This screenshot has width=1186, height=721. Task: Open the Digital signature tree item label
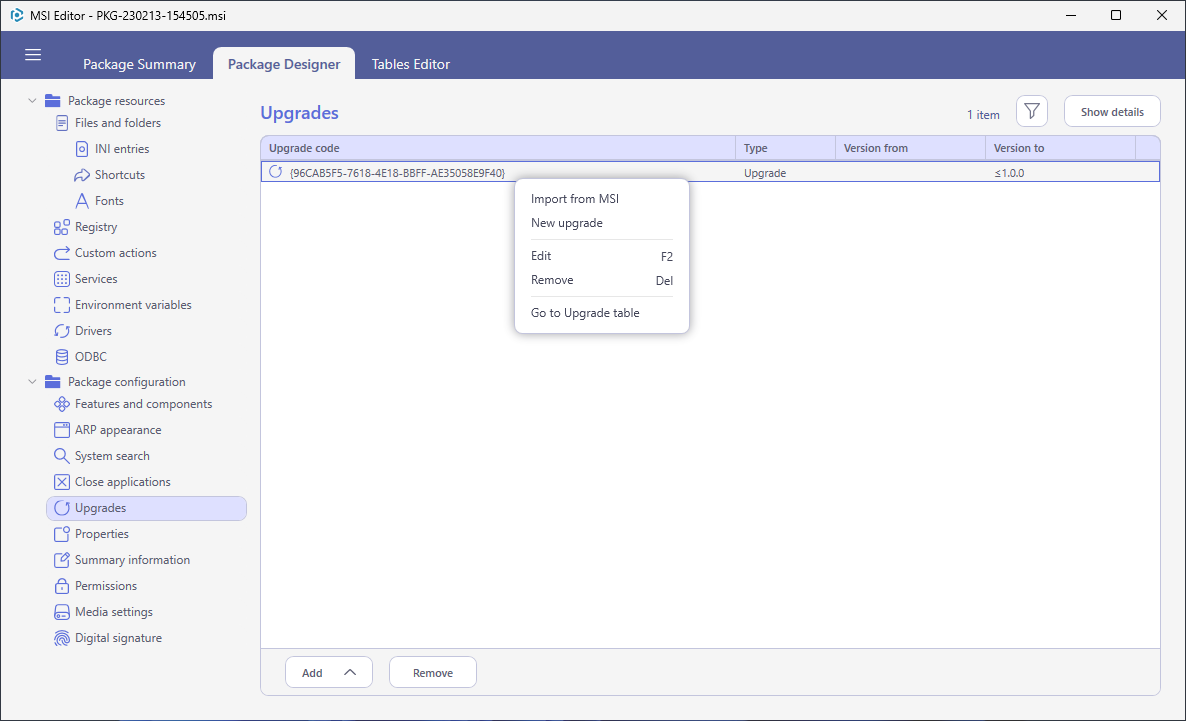point(119,638)
